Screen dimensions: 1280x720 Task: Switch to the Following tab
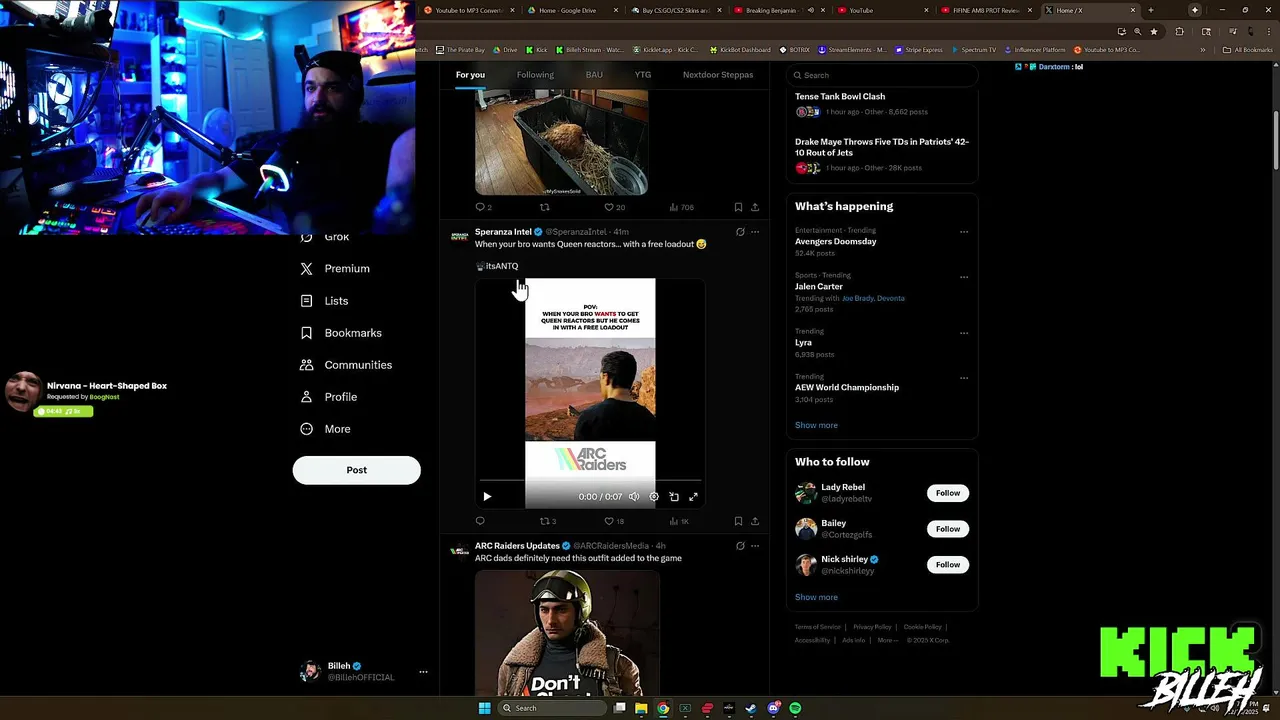[535, 75]
